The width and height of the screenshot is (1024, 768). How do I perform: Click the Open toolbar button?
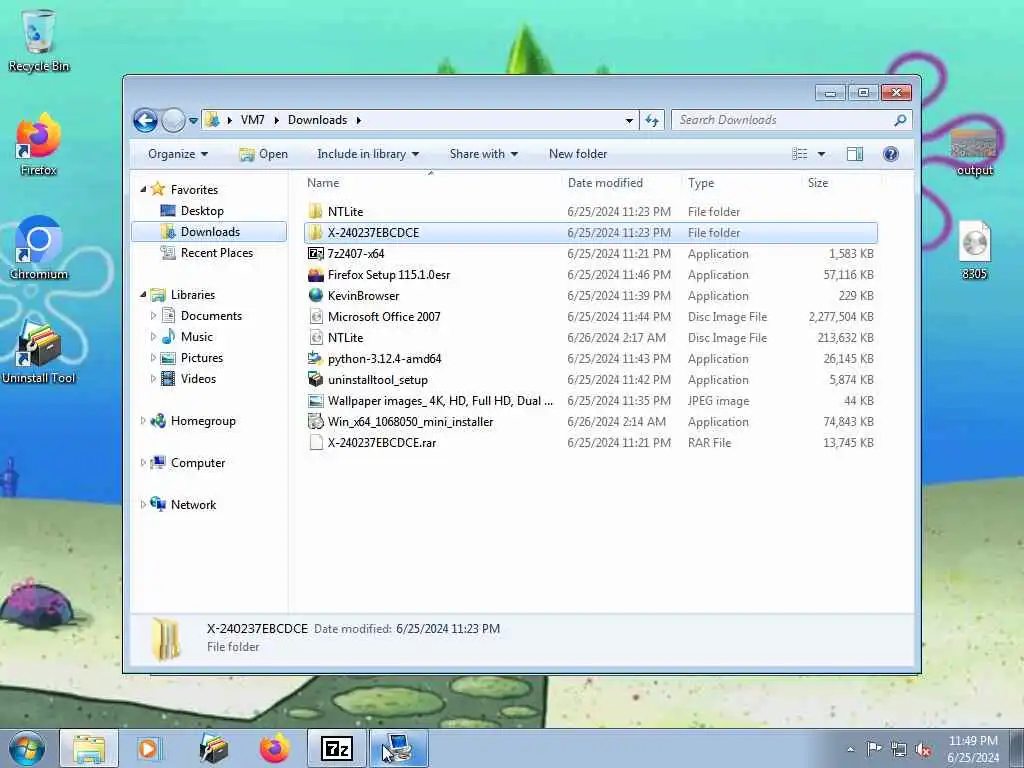[x=263, y=154]
